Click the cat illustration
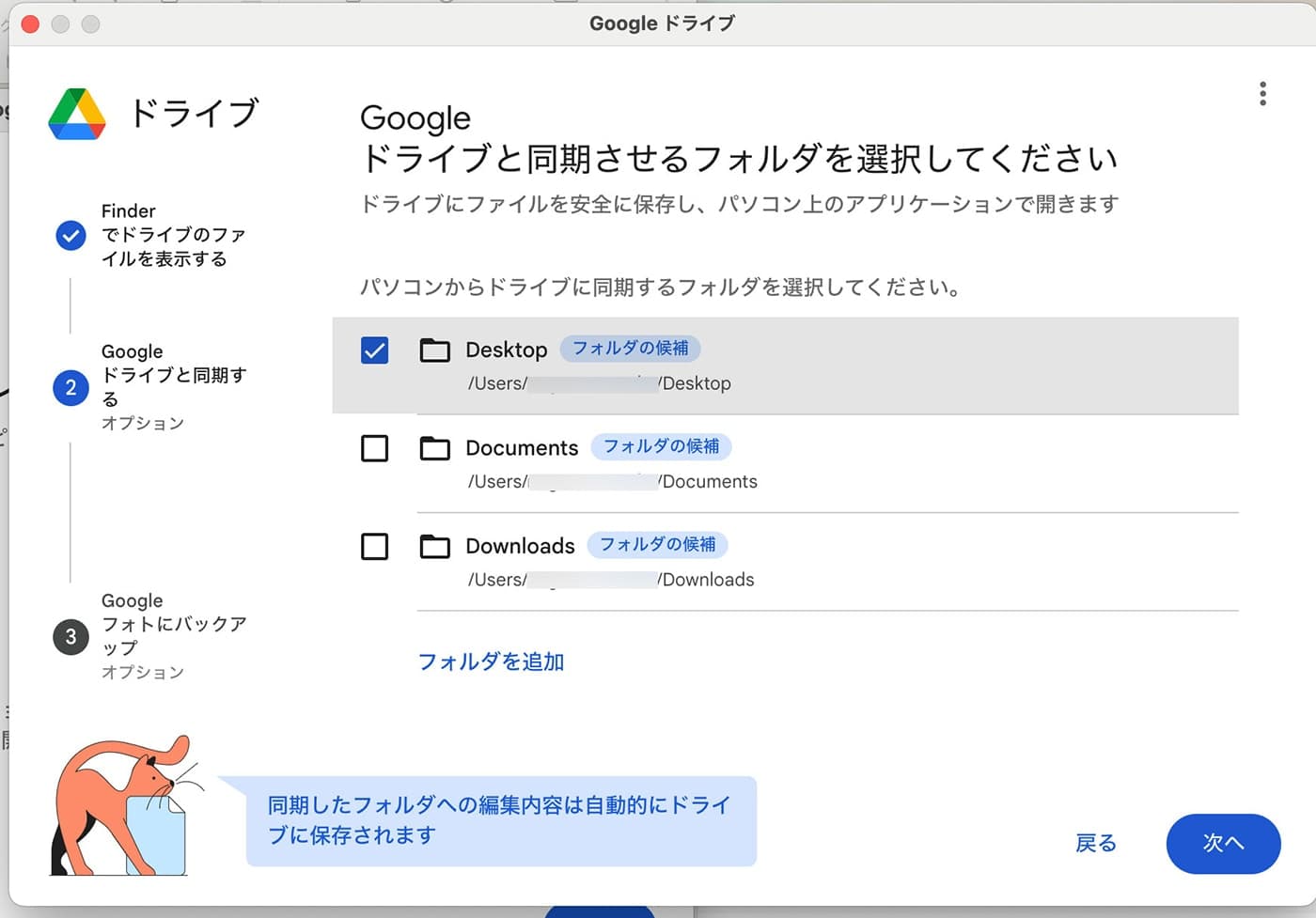The image size is (1316, 918). 125,806
